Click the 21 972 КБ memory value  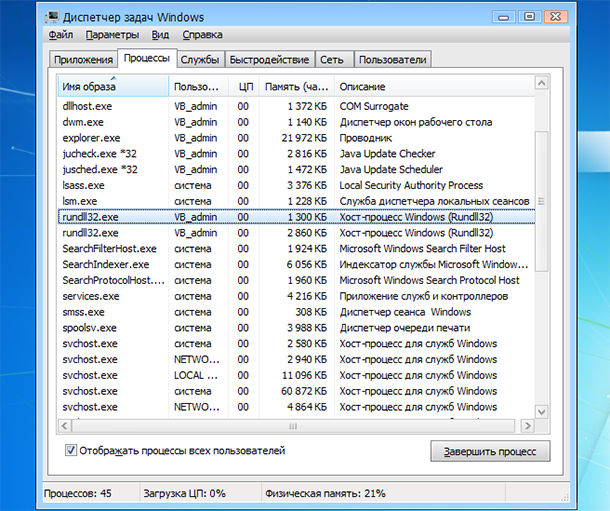[304, 138]
